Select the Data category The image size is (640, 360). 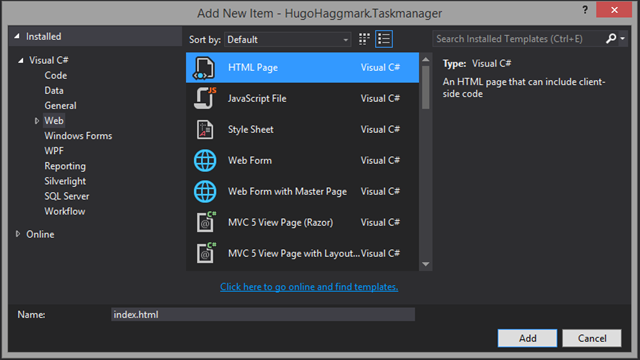click(x=54, y=91)
